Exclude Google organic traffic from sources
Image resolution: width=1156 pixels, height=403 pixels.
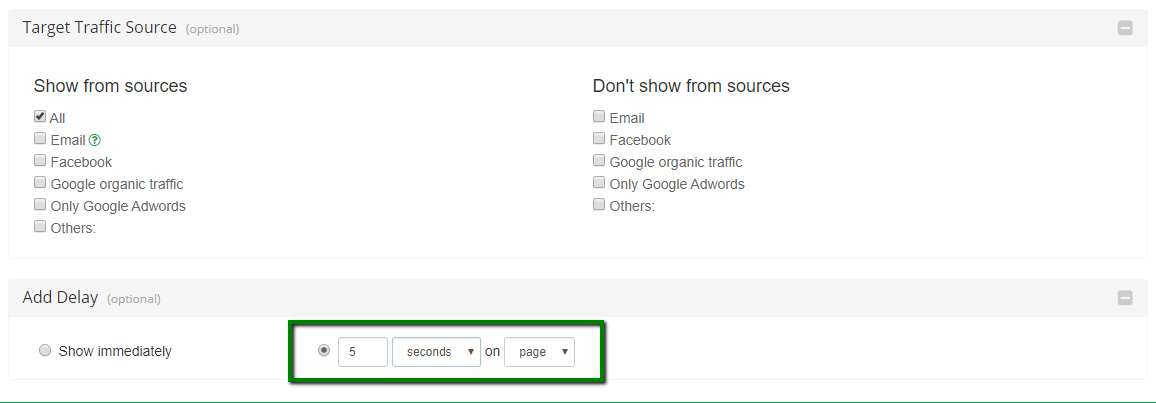599,161
